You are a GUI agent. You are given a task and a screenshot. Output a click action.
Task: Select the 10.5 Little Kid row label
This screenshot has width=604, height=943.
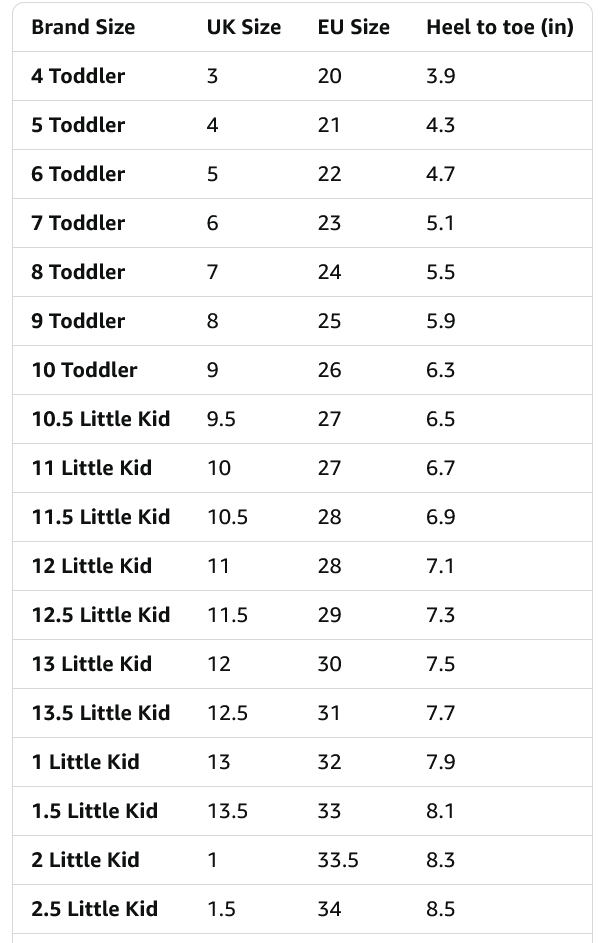pos(101,419)
